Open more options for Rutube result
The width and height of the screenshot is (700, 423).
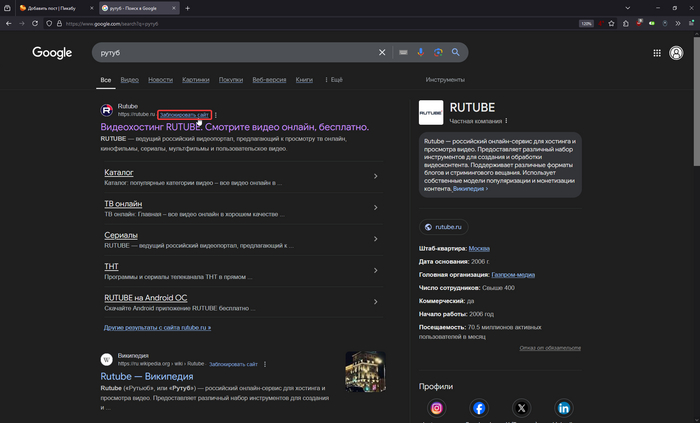[x=216, y=115]
